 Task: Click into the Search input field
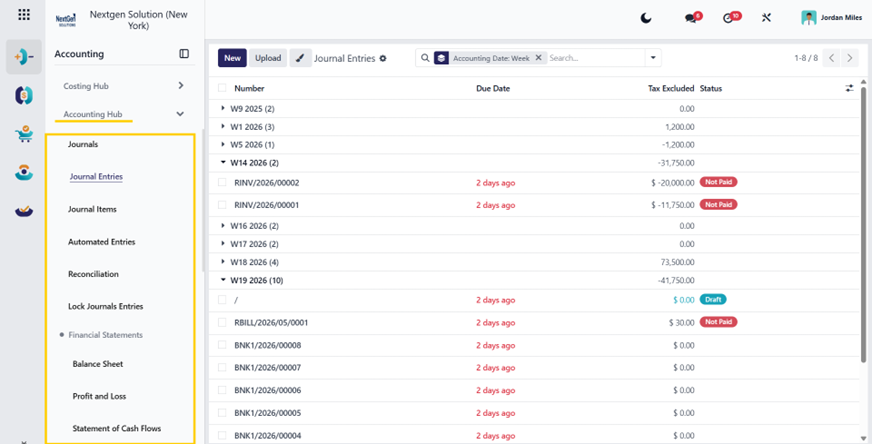click(595, 58)
